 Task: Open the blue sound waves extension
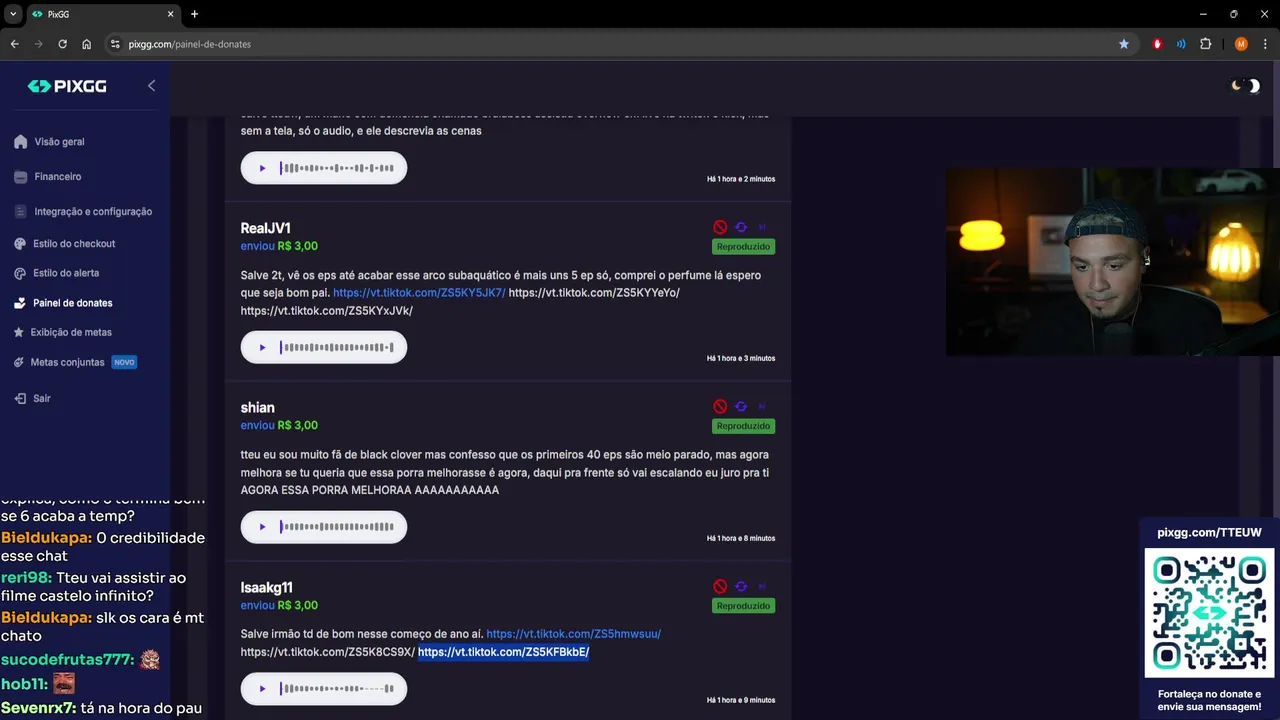tap(1181, 44)
